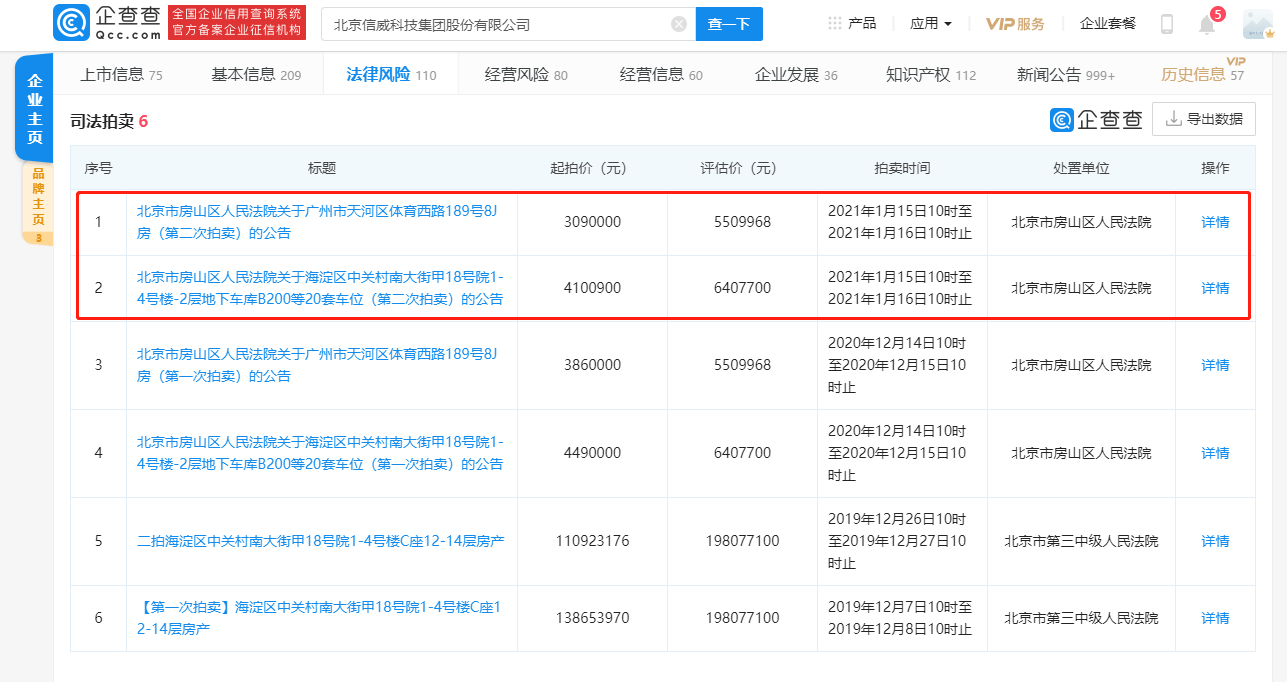Click the 导出数据 export button

coord(1204,119)
